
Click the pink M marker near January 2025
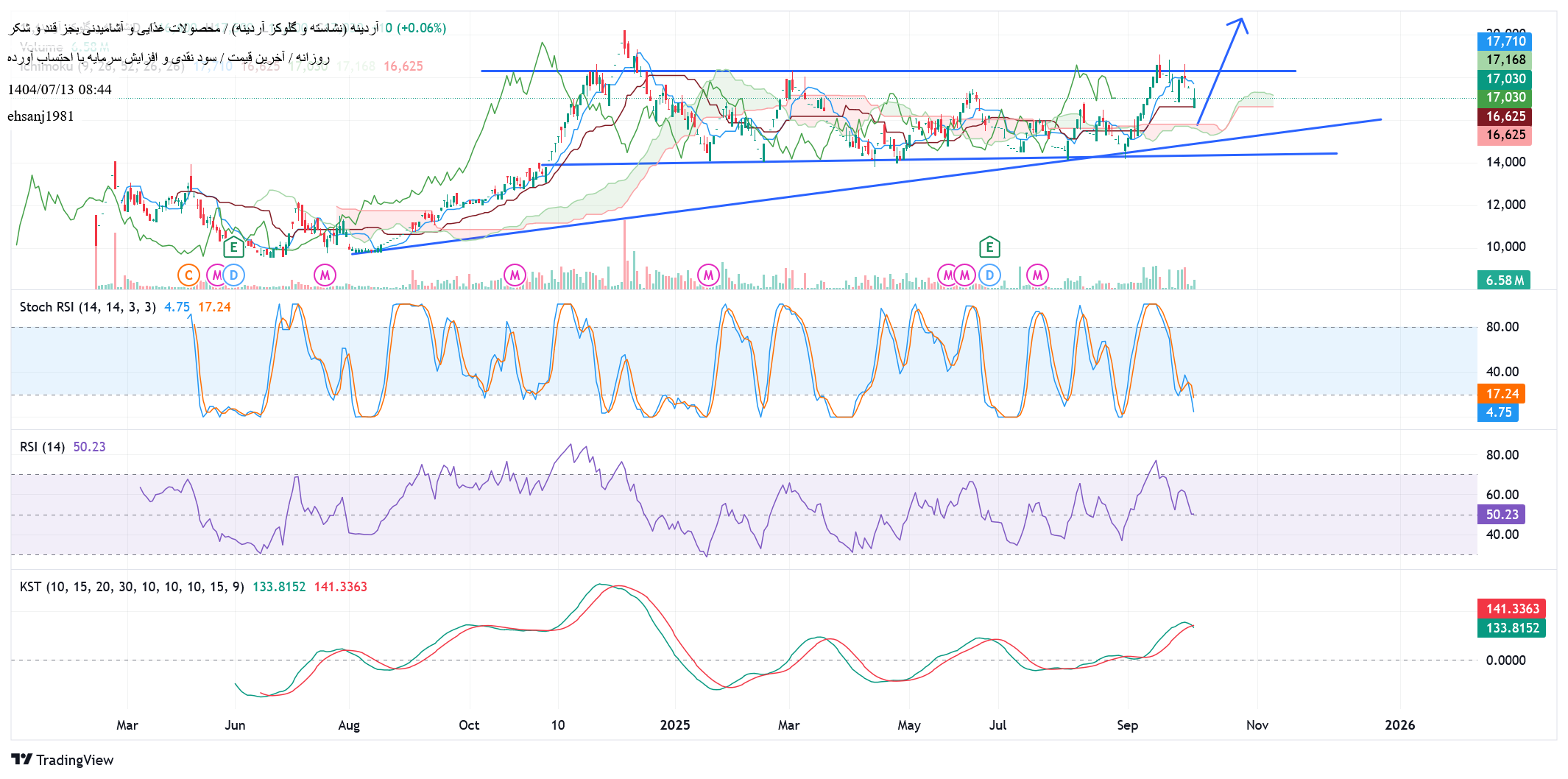click(708, 275)
